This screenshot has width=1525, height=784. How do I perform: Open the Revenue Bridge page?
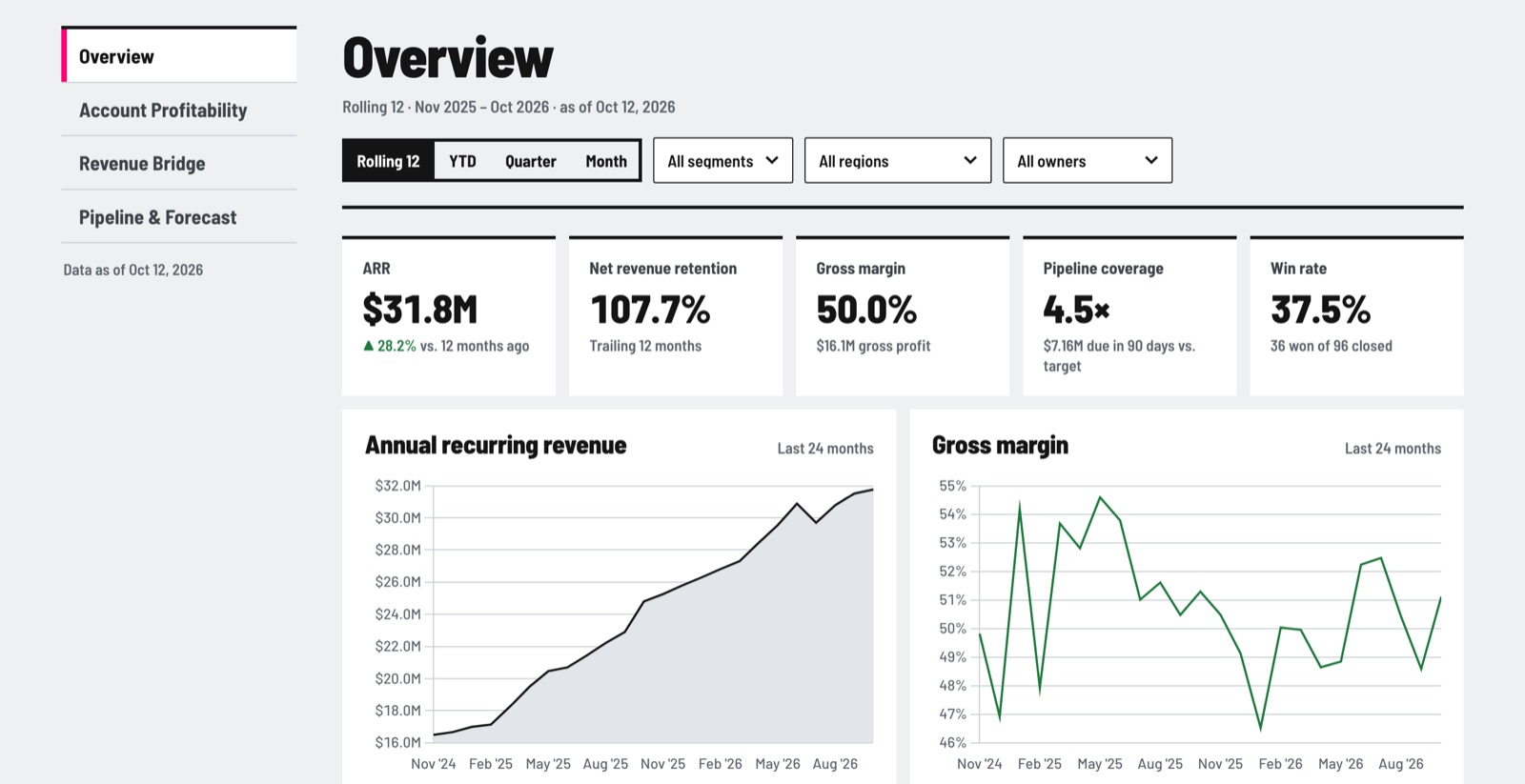coord(179,164)
